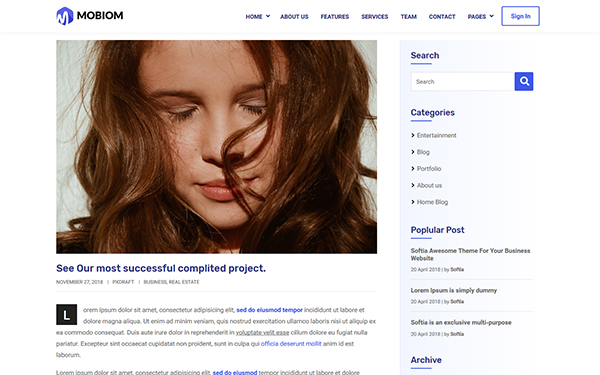600x375 pixels.
Task: Click the chevron beside Home Blog category
Action: (413, 202)
